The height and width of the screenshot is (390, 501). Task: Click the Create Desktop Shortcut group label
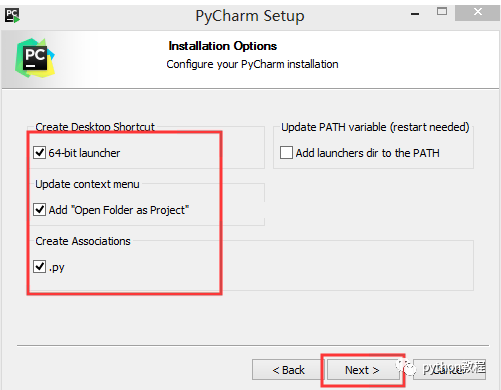(95, 127)
